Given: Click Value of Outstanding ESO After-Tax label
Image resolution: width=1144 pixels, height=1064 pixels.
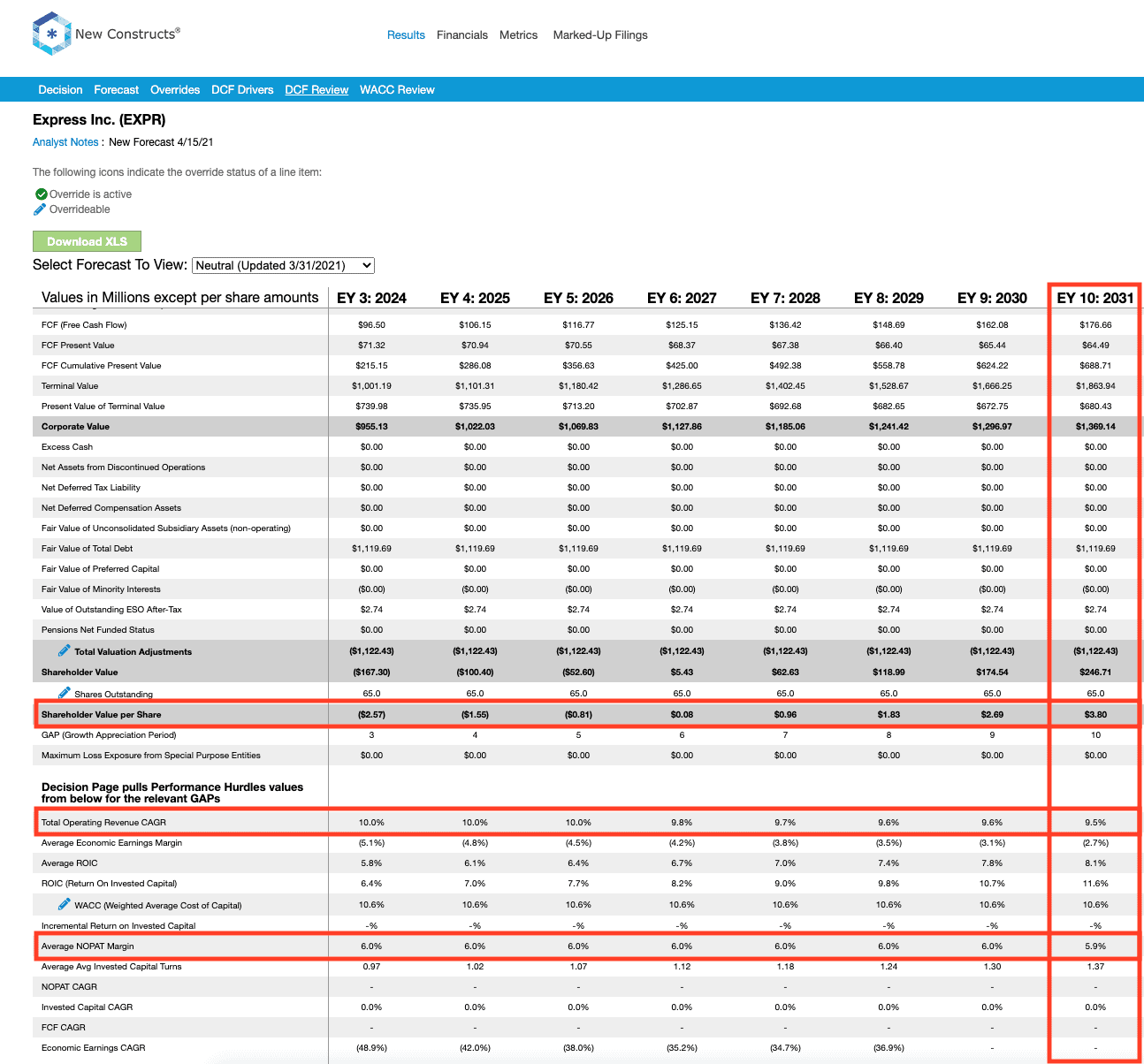Looking at the screenshot, I should pos(111,610).
